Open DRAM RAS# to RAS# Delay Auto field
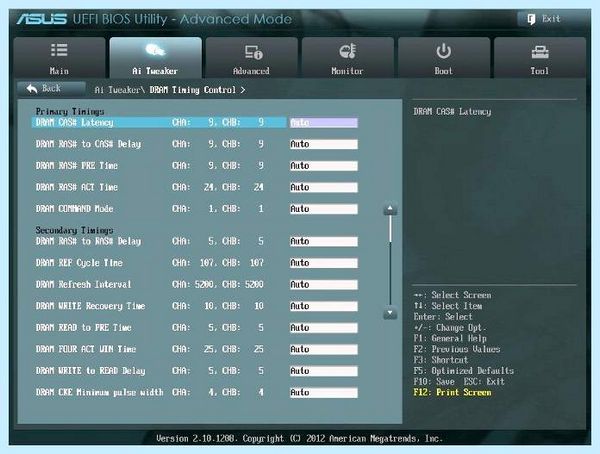Viewport: 600px width, 454px height. pyautogui.click(x=324, y=241)
